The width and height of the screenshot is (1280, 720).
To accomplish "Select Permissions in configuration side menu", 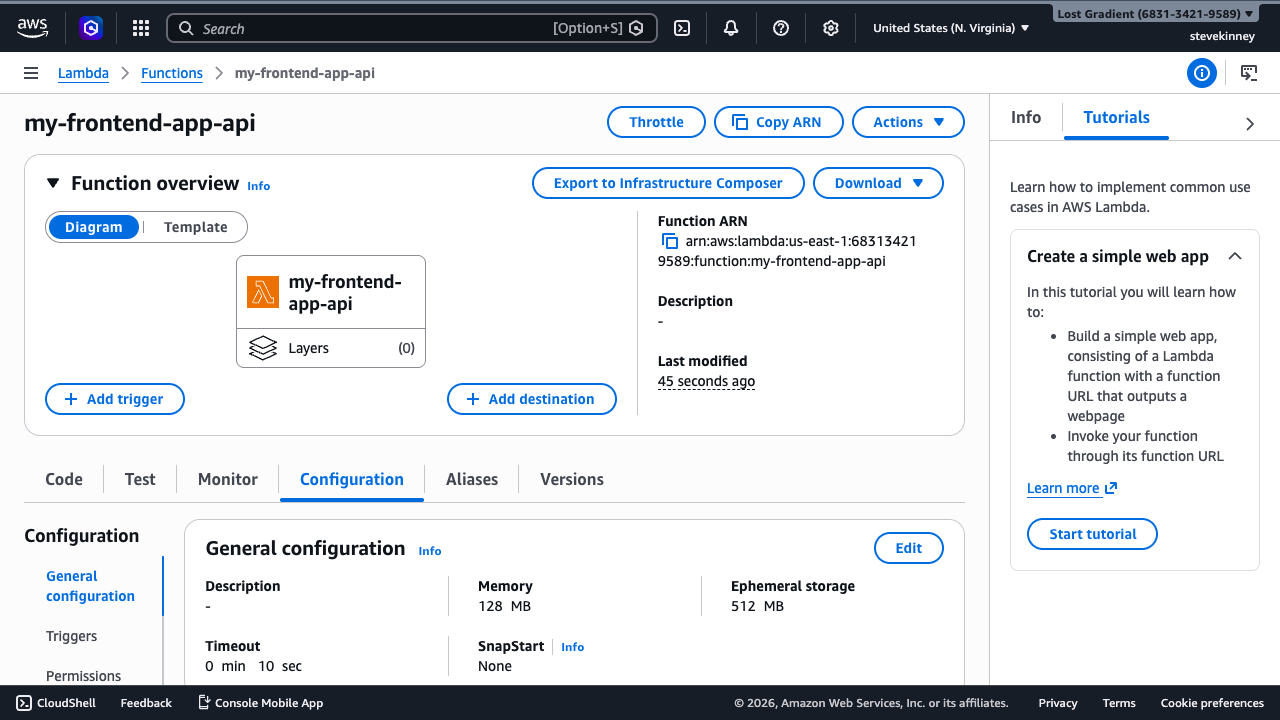I will 84,676.
